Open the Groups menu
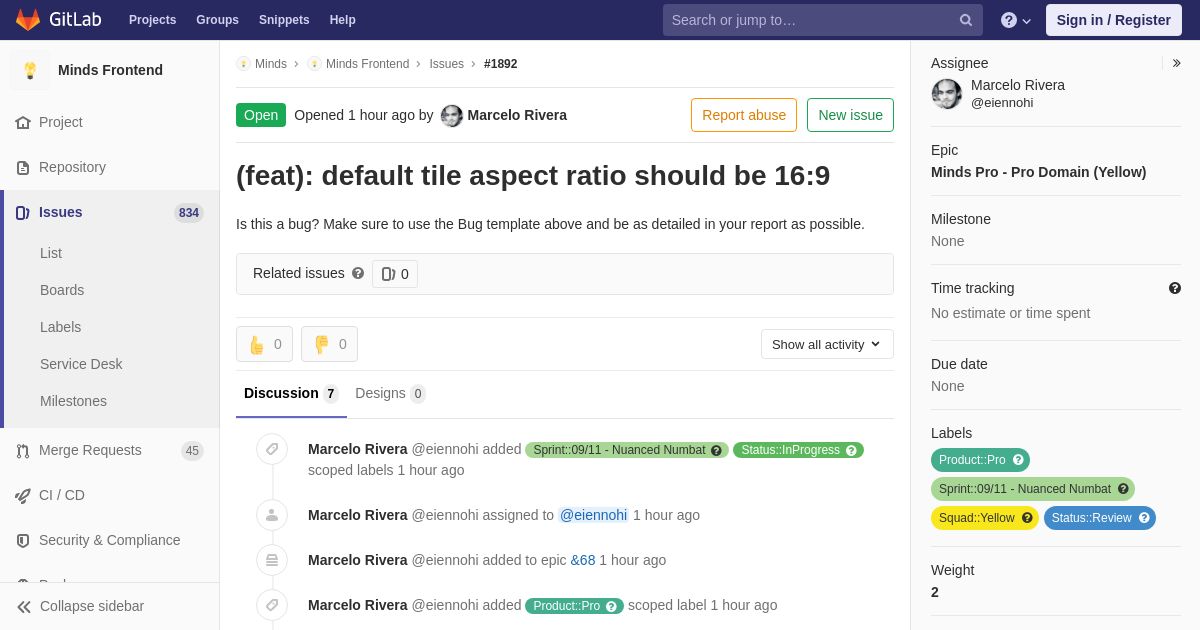The image size is (1200, 630). click(x=217, y=20)
